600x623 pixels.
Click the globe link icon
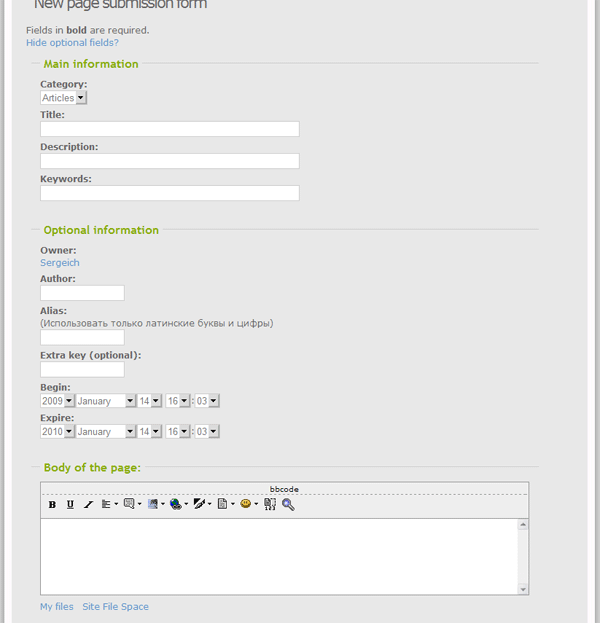click(x=176, y=505)
